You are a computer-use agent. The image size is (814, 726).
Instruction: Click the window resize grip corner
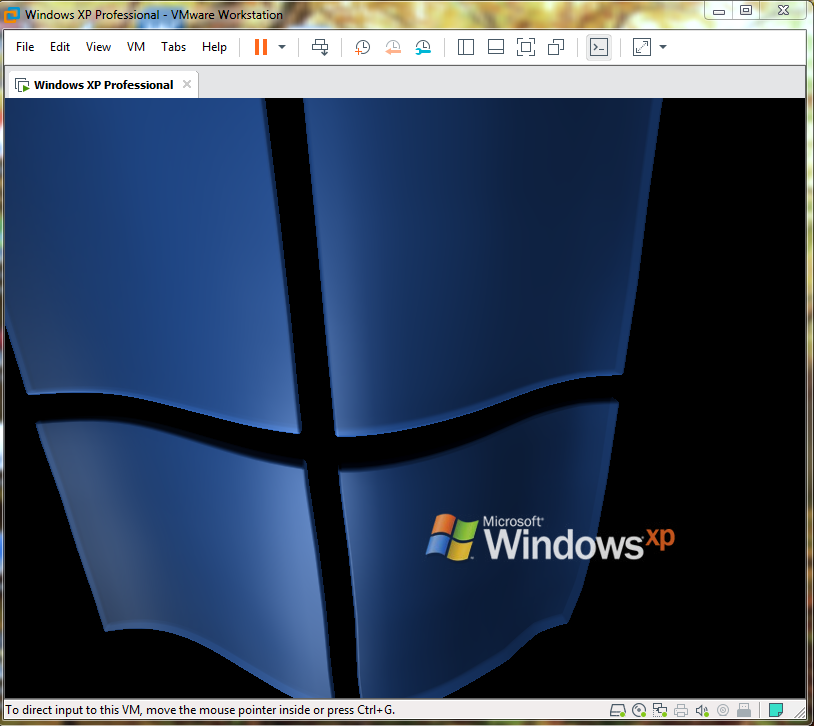point(800,714)
